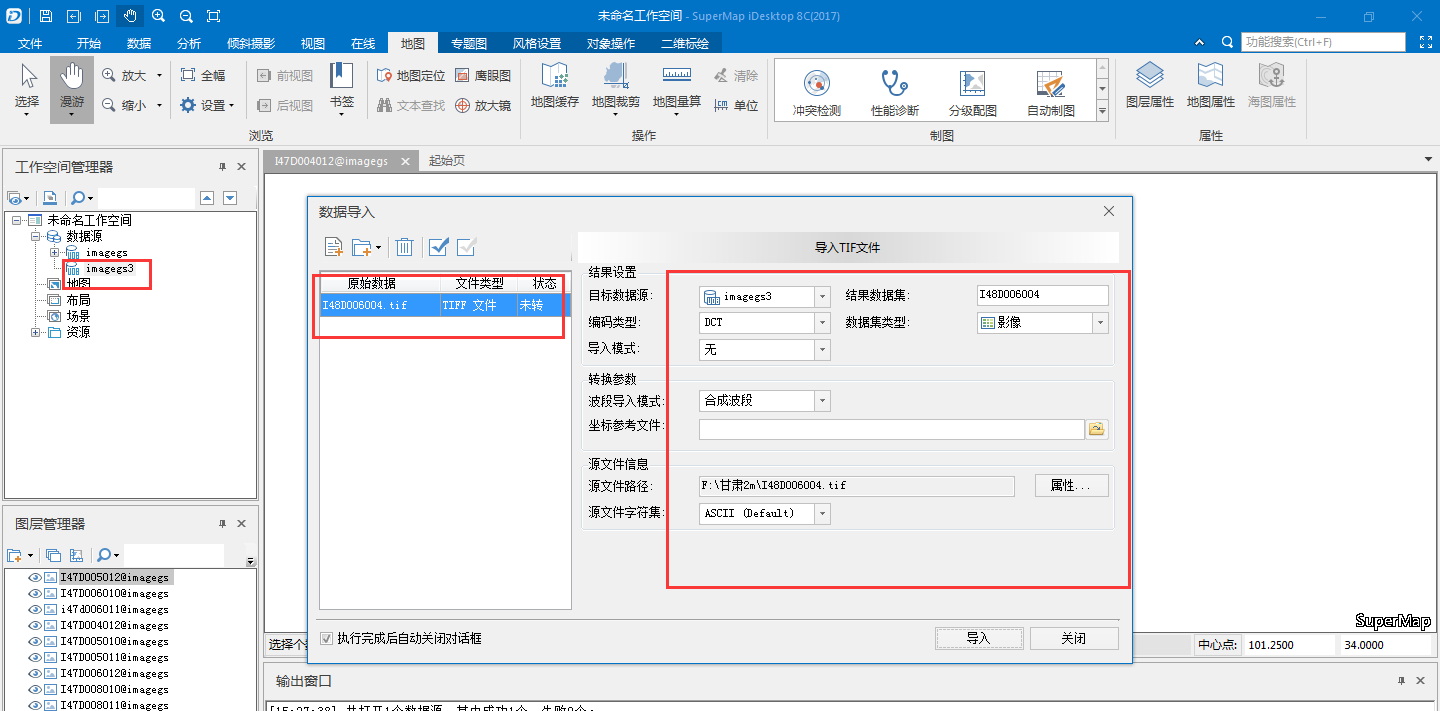The width and height of the screenshot is (1440, 711).
Task: Switch to the 分析 ribbon tab
Action: pos(188,43)
